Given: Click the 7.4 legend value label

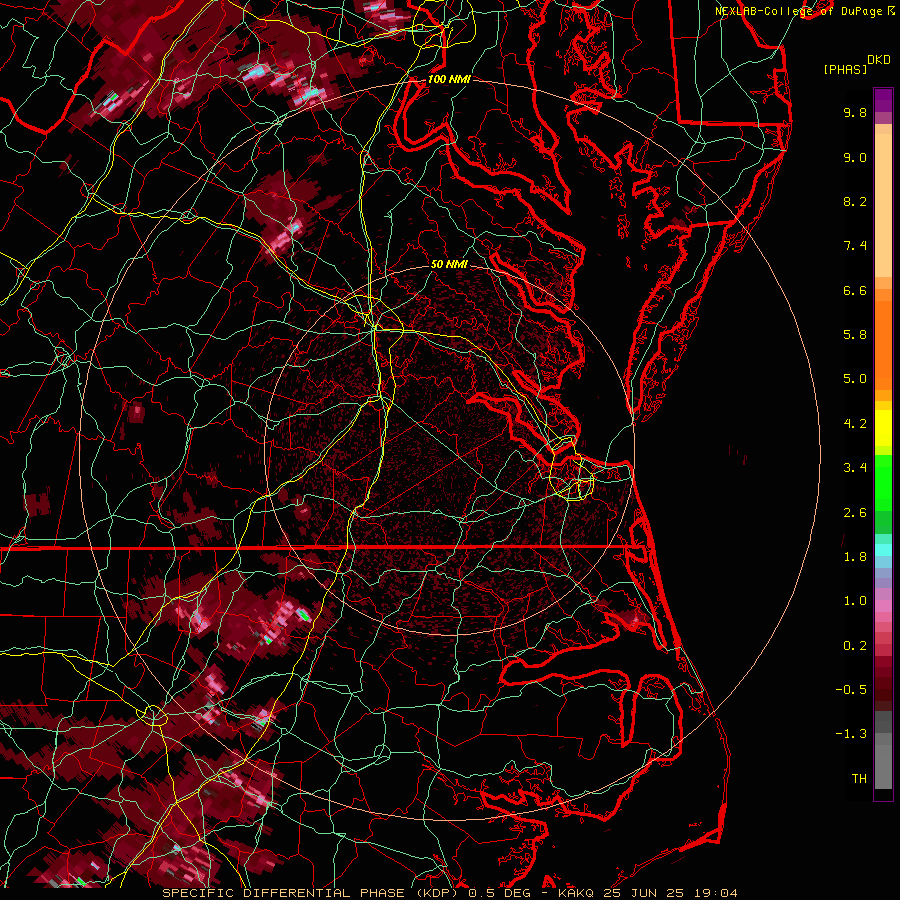Looking at the screenshot, I should pos(855,246).
